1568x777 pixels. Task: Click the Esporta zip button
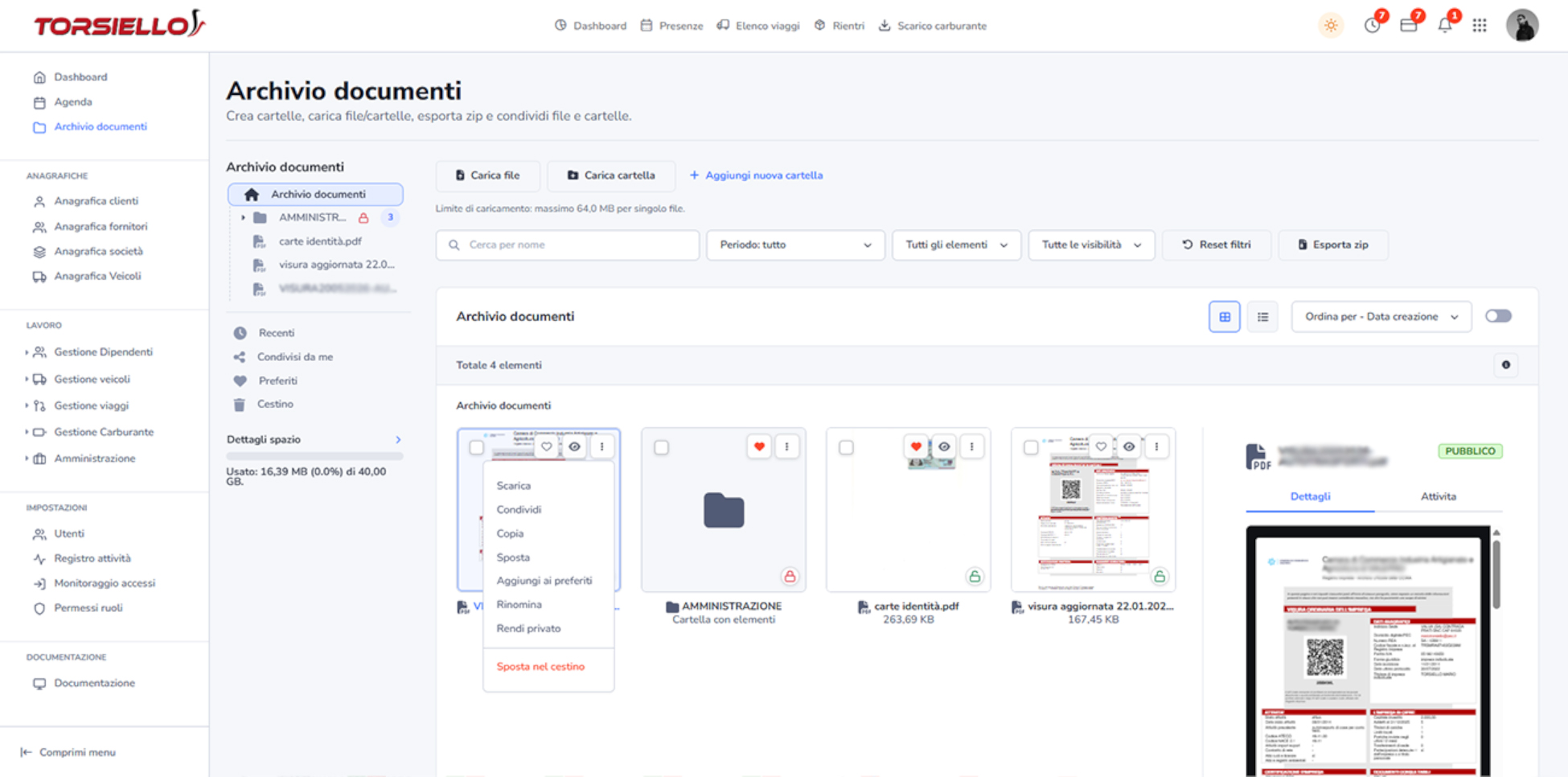click(1332, 245)
